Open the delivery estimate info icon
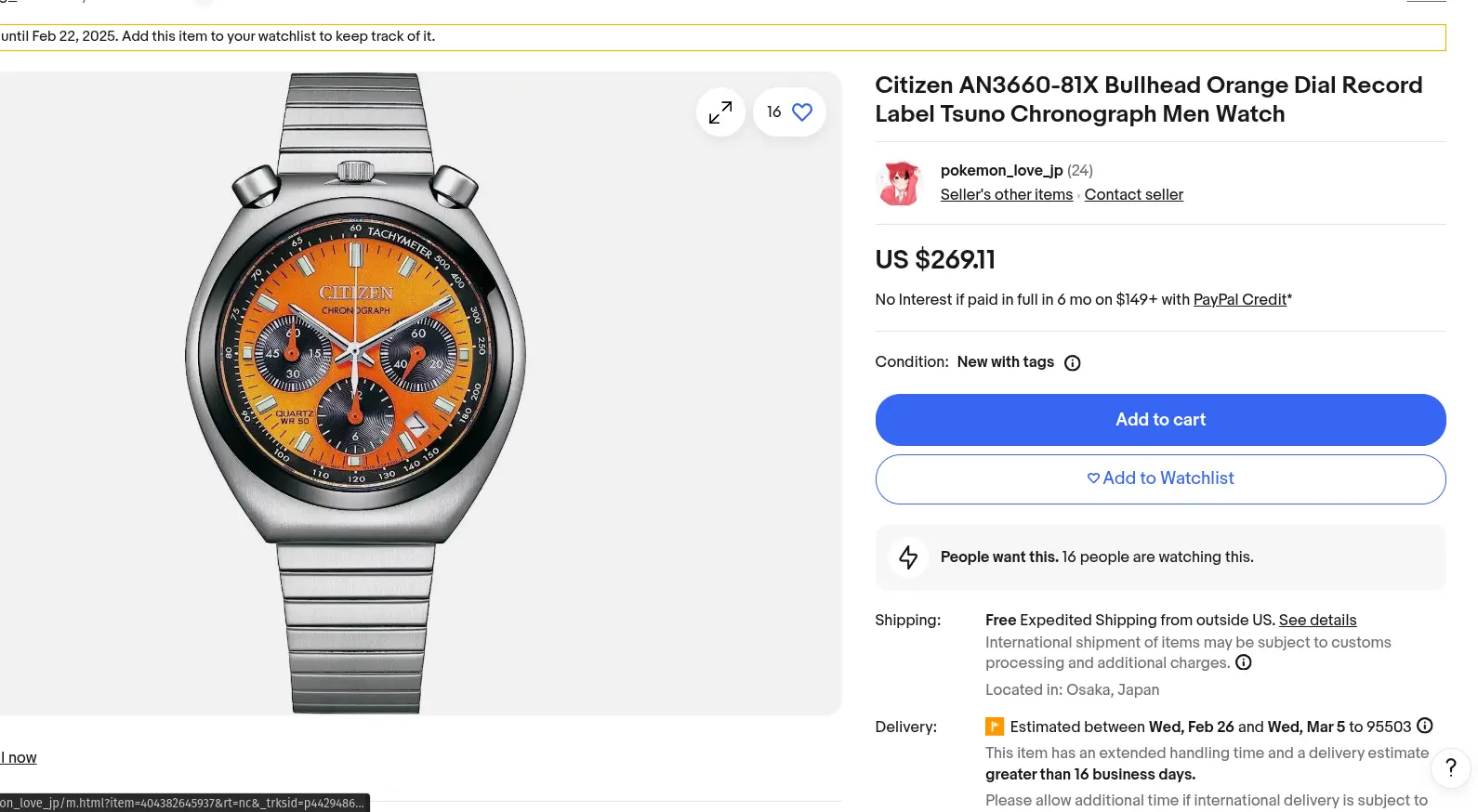This screenshot has width=1478, height=812. 1424,726
